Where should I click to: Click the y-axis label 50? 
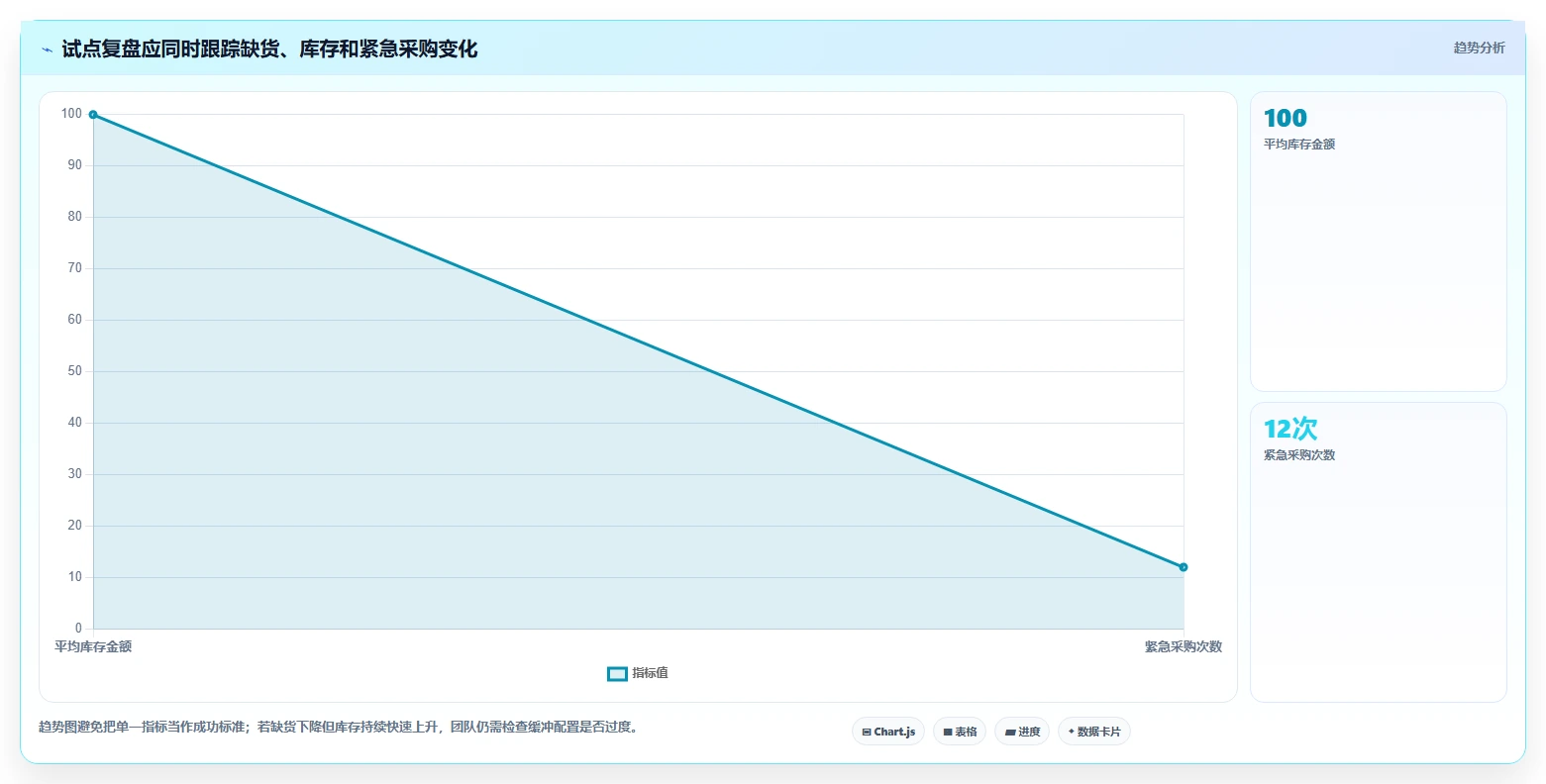pos(74,371)
